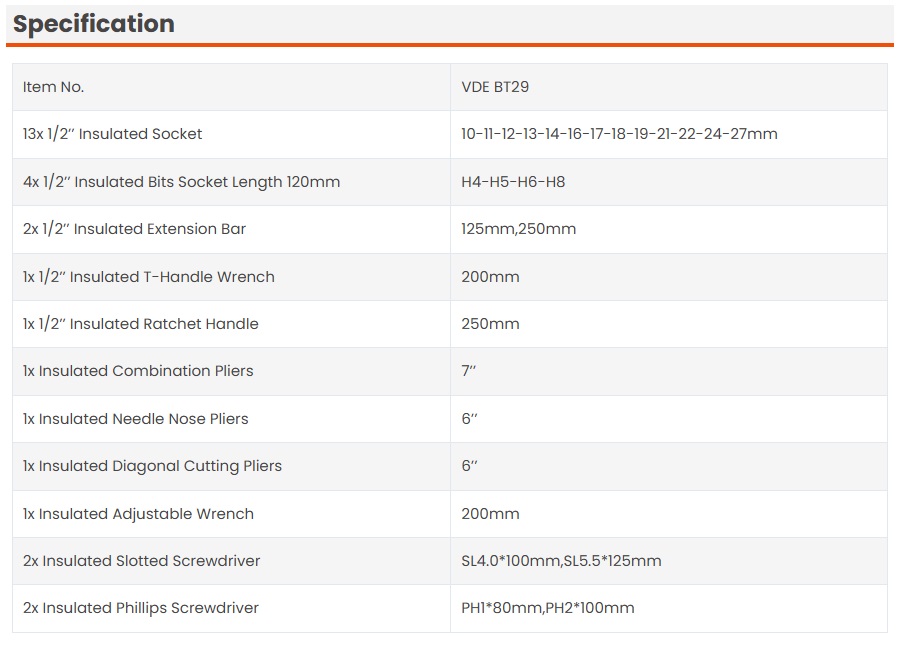Select the 7″ combination pliers value
The height and width of the screenshot is (646, 908).
coord(469,371)
